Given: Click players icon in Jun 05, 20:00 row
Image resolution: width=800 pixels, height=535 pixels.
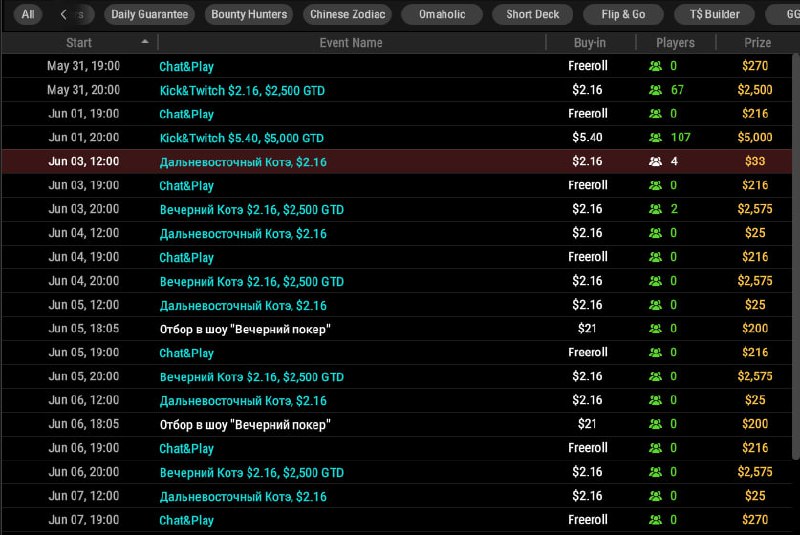Looking at the screenshot, I should coord(655,376).
